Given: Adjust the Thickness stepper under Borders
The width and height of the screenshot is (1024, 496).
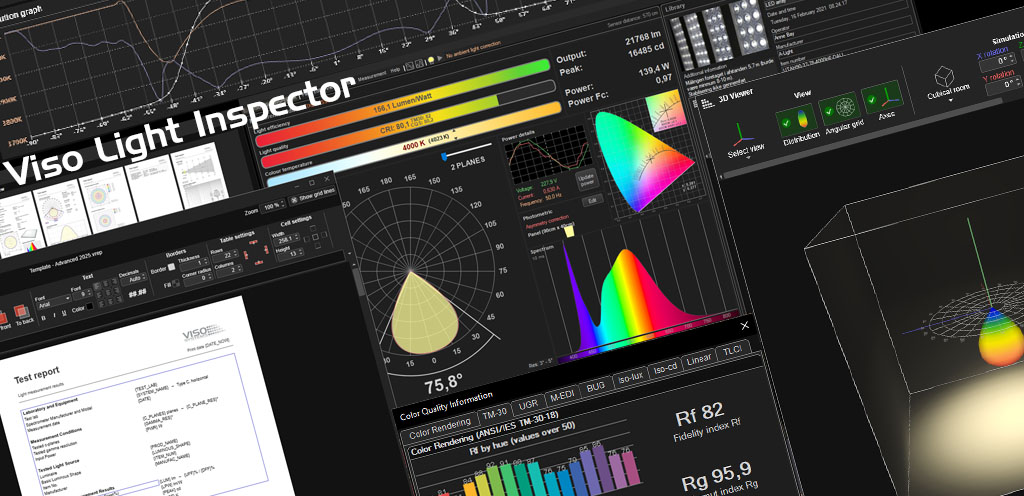Looking at the screenshot, I should click(194, 264).
